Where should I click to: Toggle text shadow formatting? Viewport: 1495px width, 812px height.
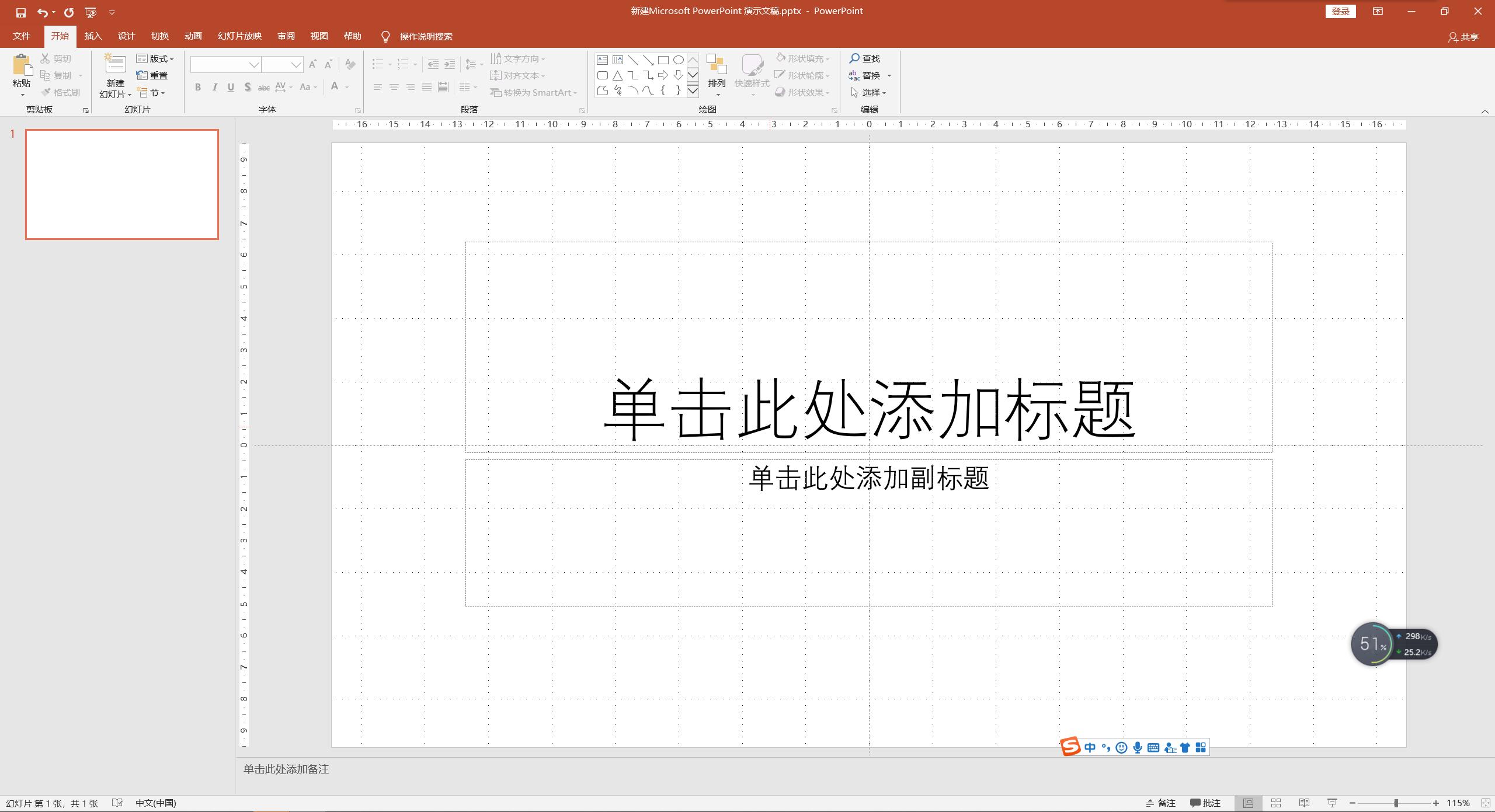point(248,87)
